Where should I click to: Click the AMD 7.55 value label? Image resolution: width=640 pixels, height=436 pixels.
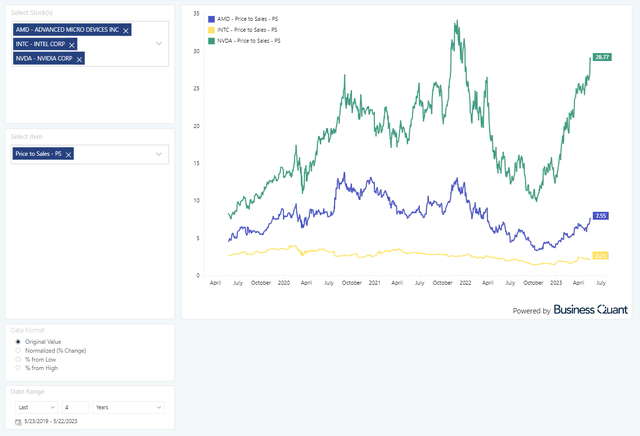pos(601,216)
